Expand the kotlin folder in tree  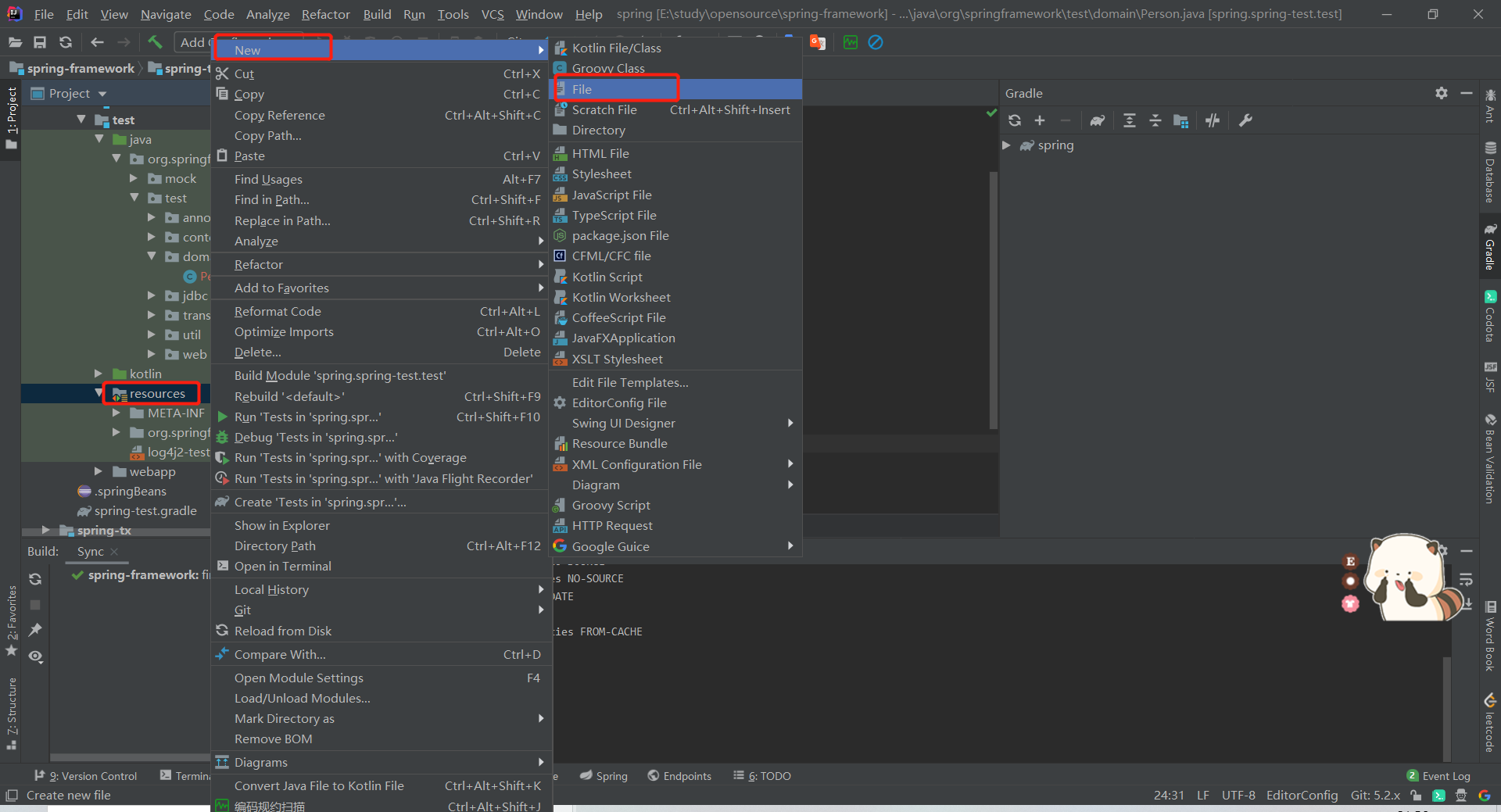tap(99, 374)
